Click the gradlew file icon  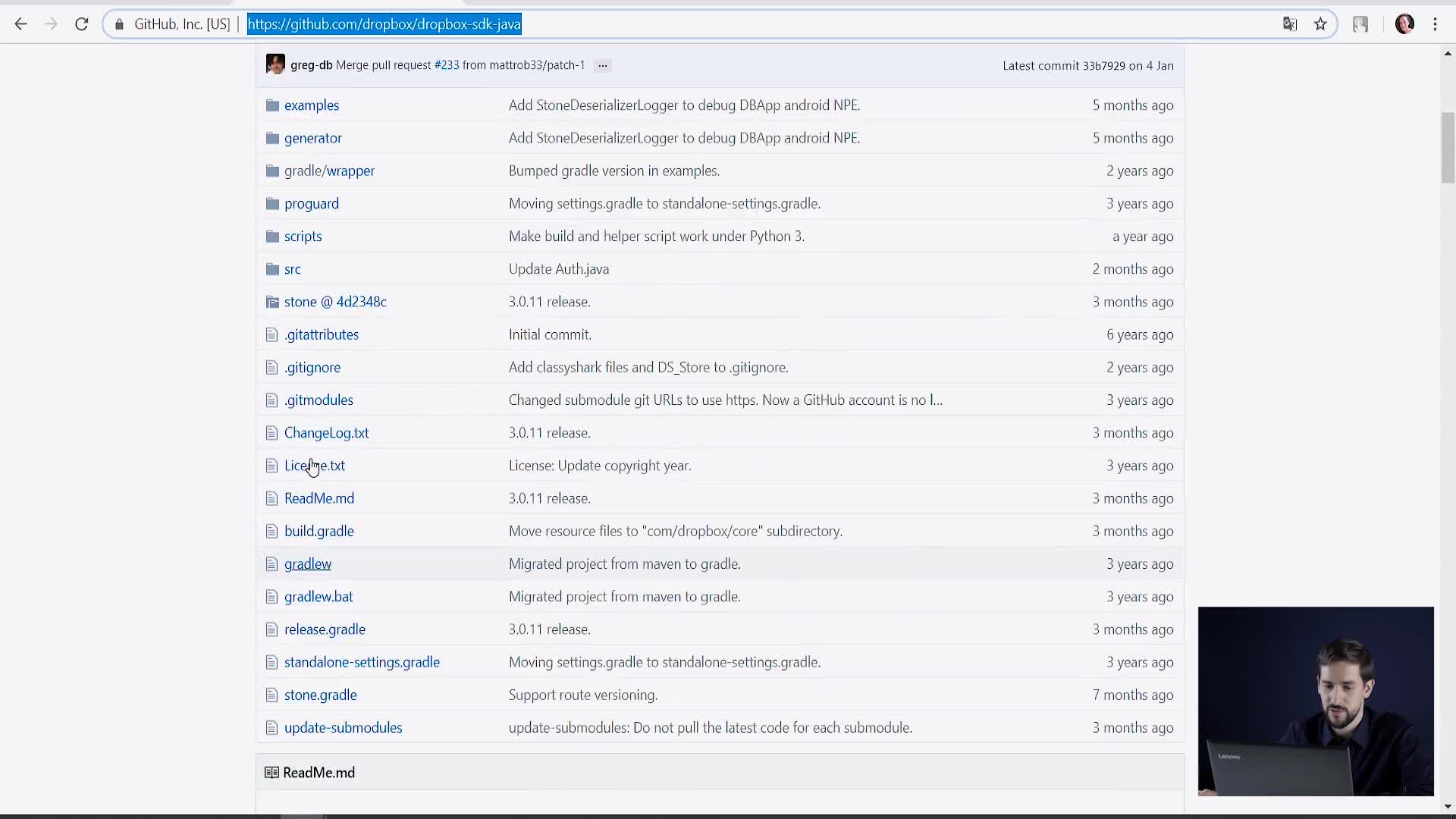click(x=271, y=563)
